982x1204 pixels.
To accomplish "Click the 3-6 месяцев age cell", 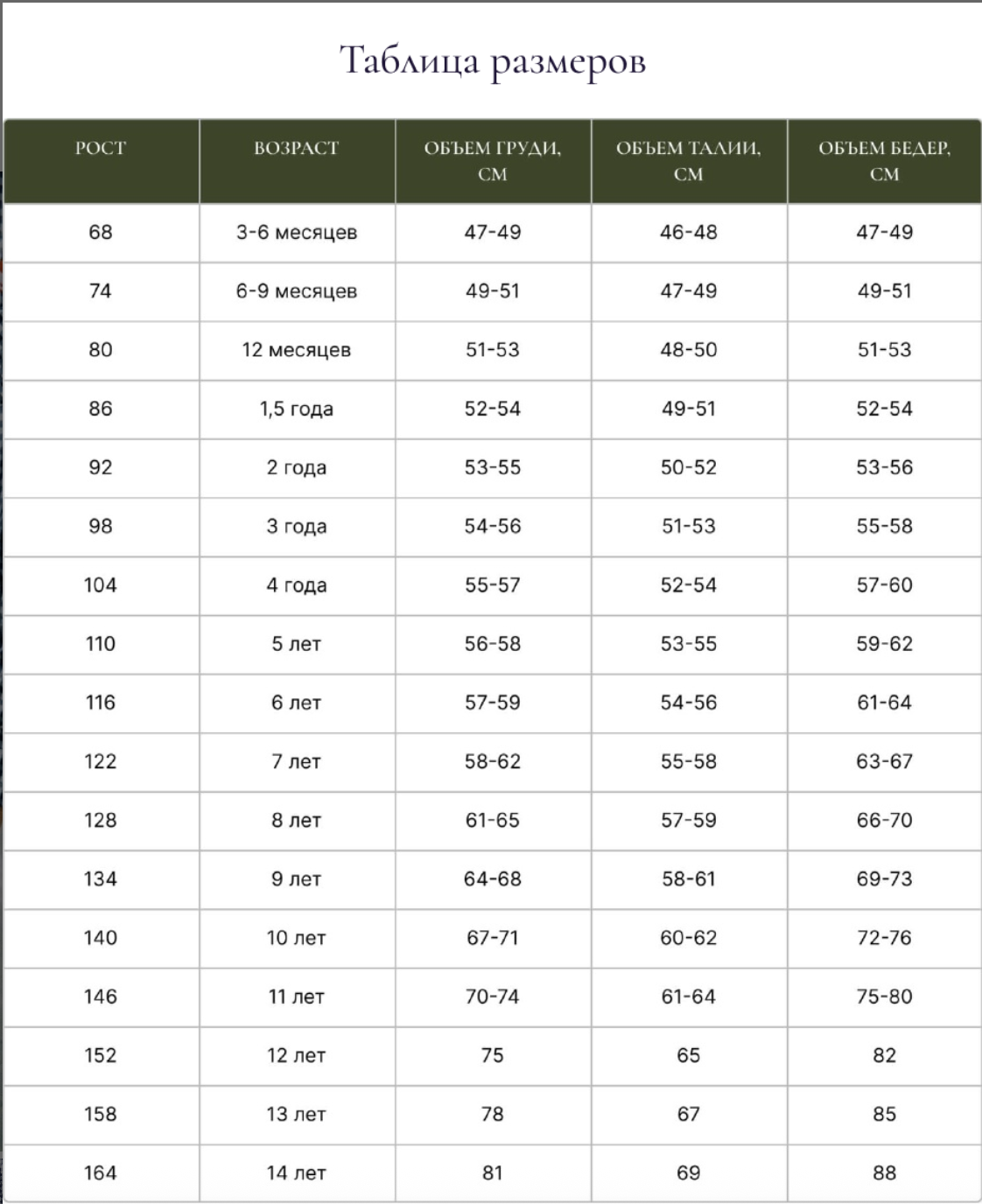I will [297, 233].
